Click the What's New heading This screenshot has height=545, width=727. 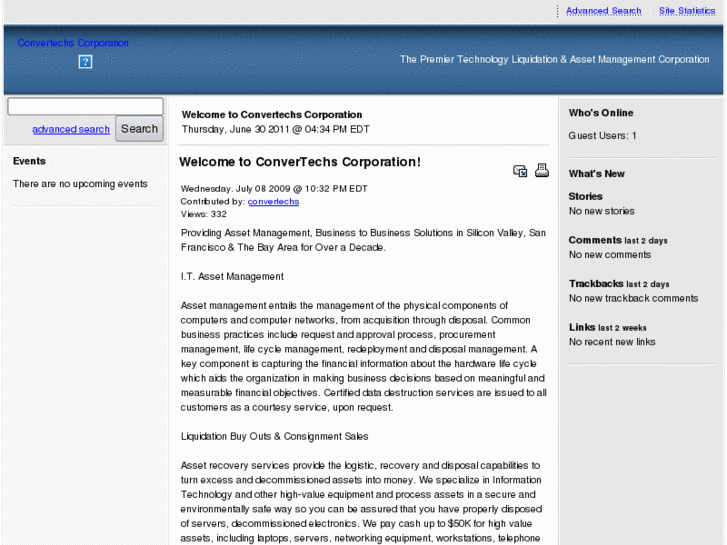click(597, 173)
